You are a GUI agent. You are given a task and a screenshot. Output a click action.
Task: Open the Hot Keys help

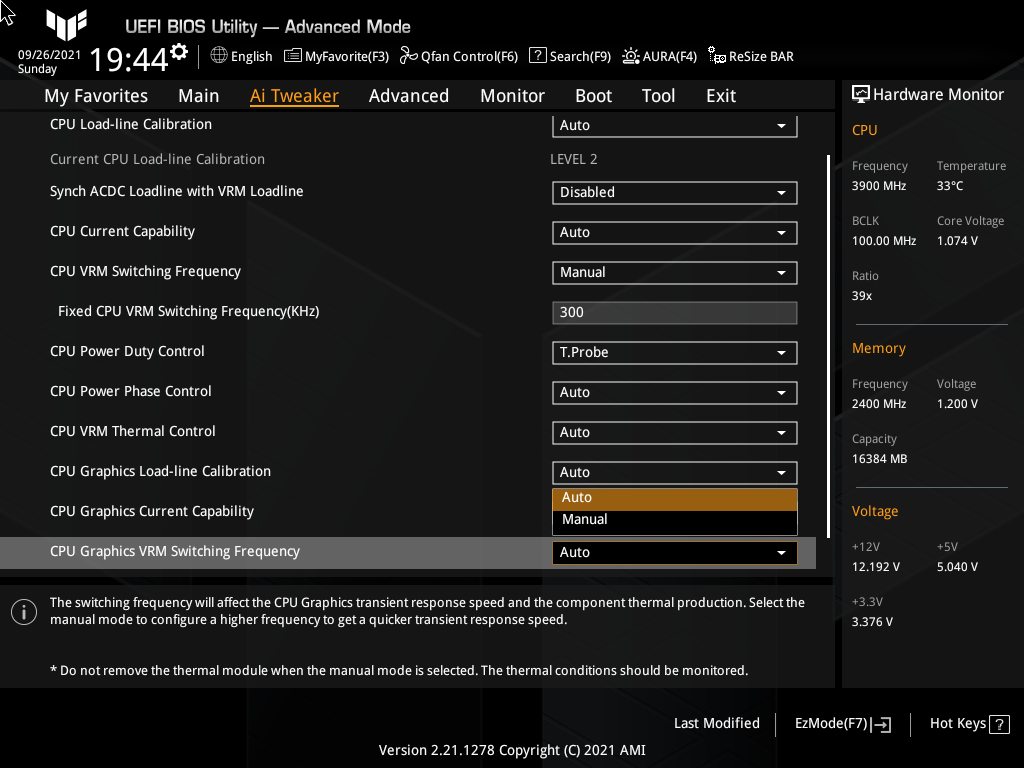click(x=967, y=723)
